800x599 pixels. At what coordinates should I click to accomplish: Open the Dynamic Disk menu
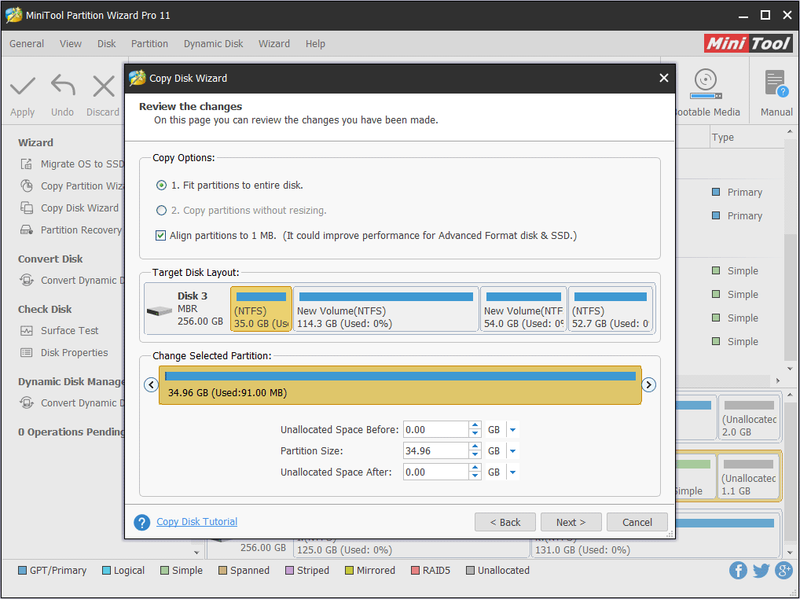pos(213,44)
